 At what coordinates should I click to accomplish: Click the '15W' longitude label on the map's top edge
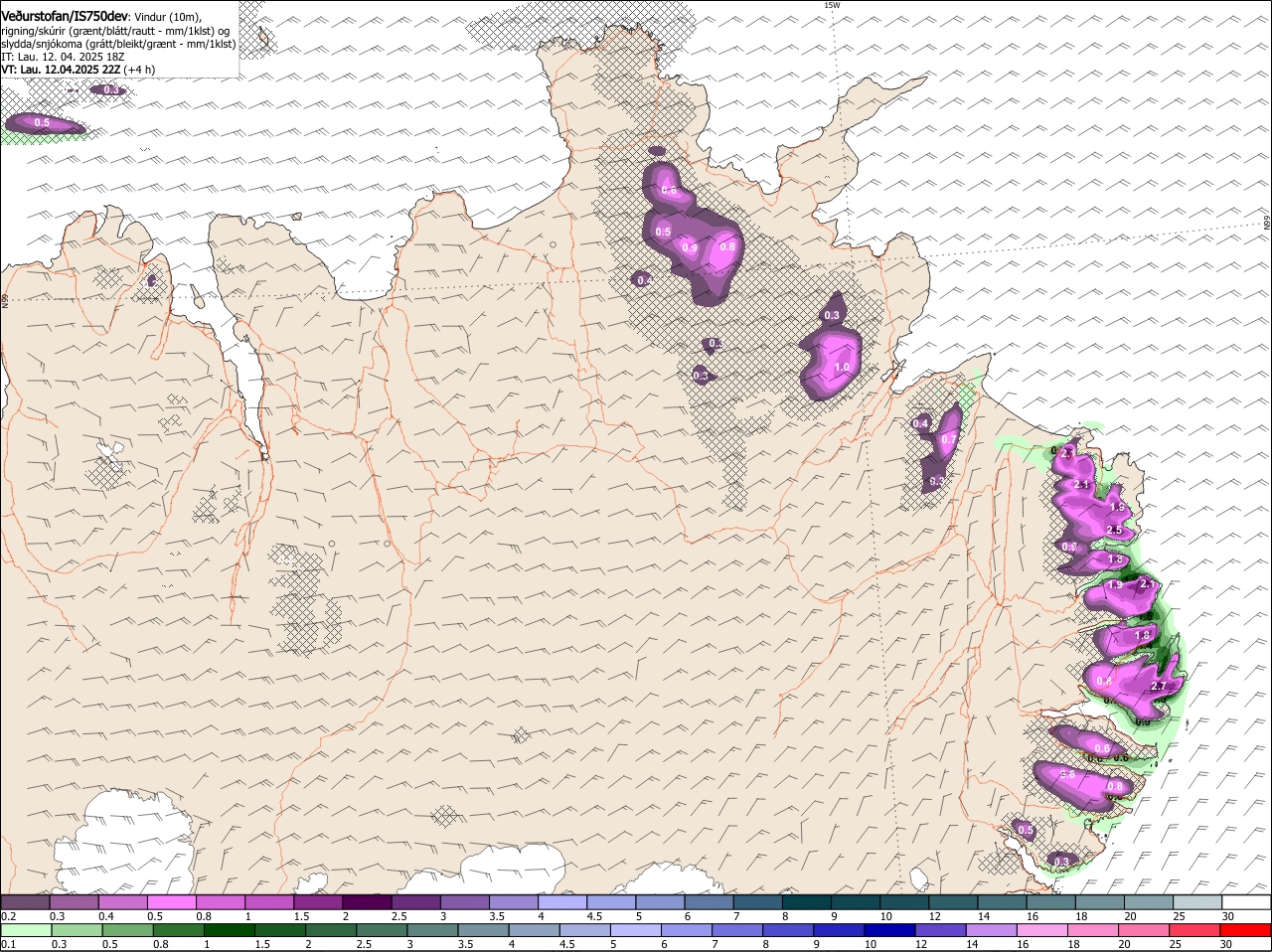pyautogui.click(x=832, y=5)
